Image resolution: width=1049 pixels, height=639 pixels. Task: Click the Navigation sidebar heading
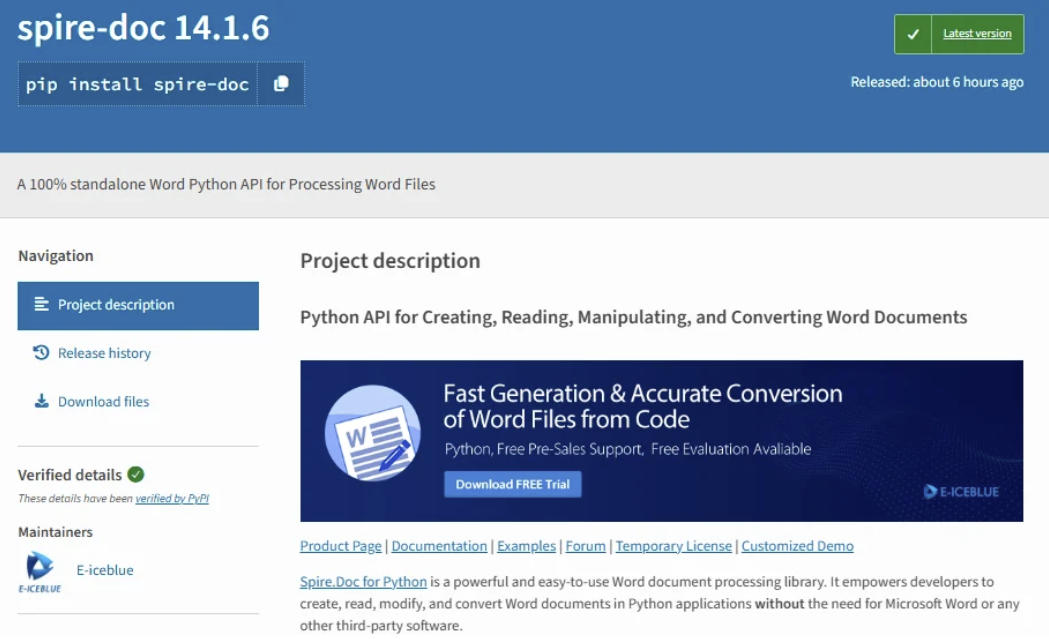pyautogui.click(x=56, y=256)
